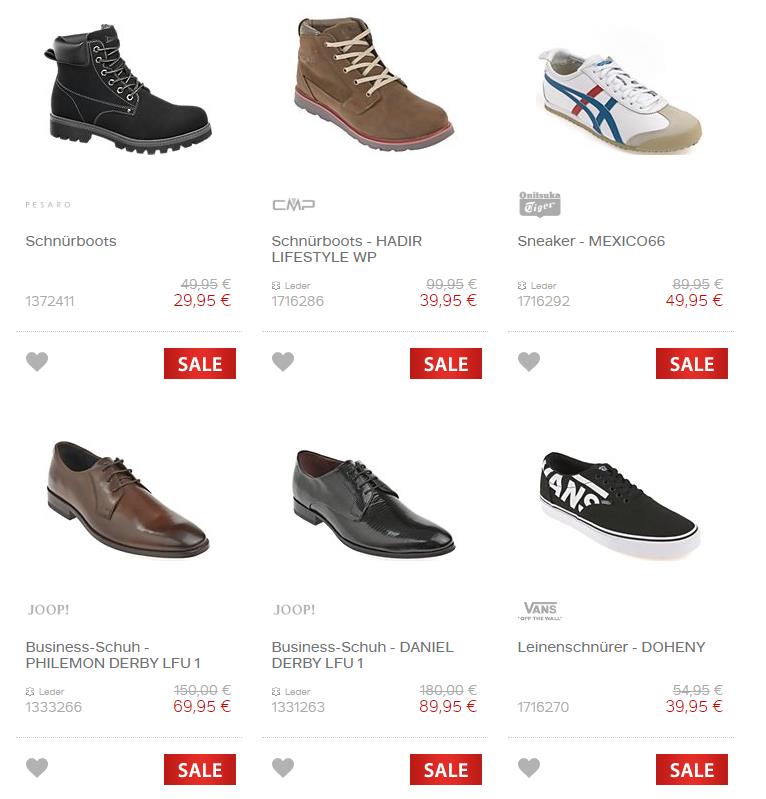This screenshot has width=766, height=799.
Task: Add CMP HADIR boots to wishlist heart
Action: point(283,362)
